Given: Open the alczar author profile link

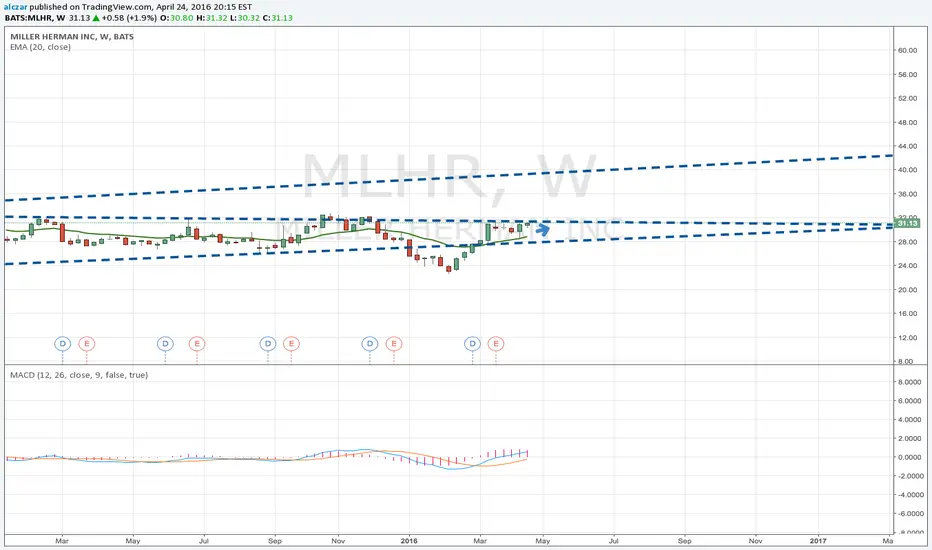Looking at the screenshot, I should pos(15,7).
